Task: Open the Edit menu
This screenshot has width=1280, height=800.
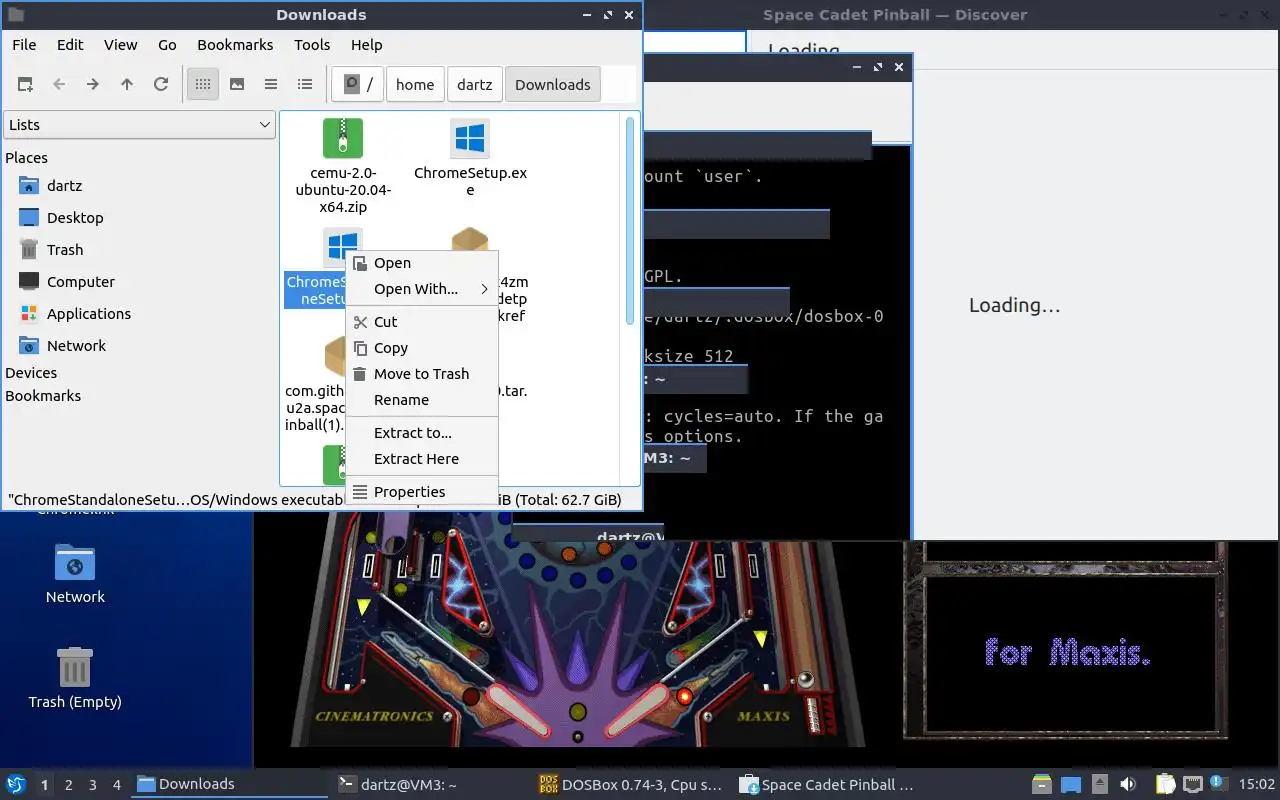Action: 70,45
